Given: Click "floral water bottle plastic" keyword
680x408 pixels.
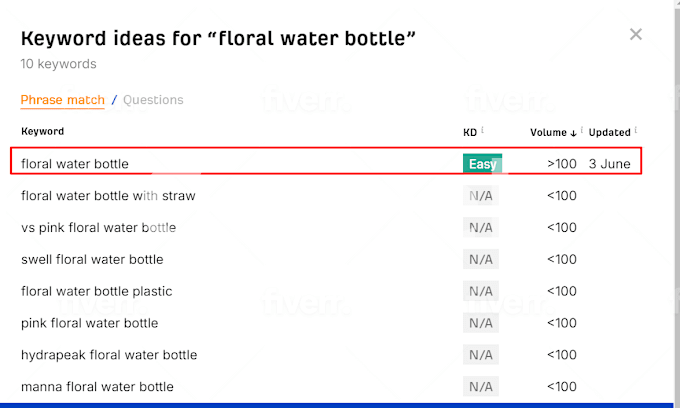Looking at the screenshot, I should [x=97, y=292].
